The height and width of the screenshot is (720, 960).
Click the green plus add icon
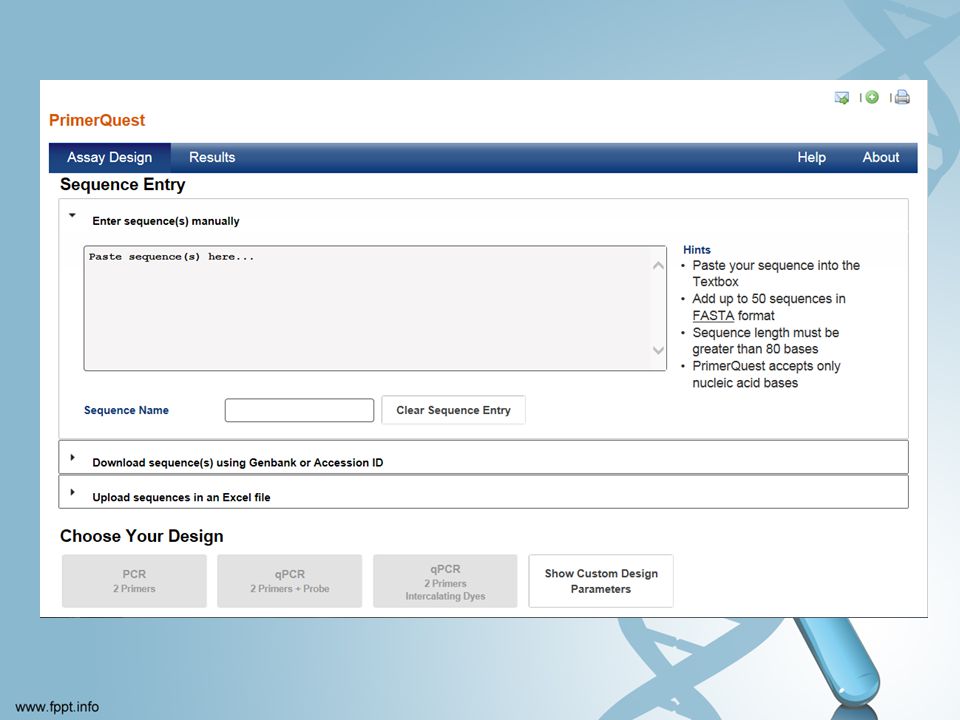pos(872,97)
